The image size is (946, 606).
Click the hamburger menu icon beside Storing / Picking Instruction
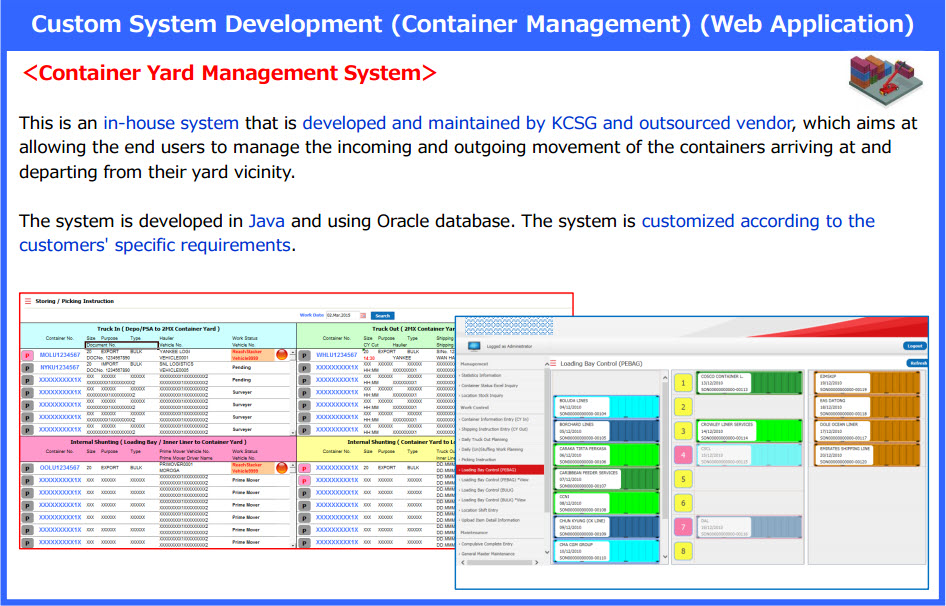coord(28,301)
